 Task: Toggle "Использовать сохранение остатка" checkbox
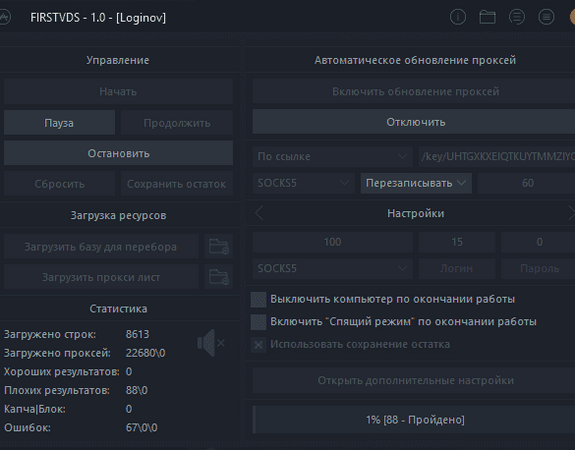[x=258, y=345]
